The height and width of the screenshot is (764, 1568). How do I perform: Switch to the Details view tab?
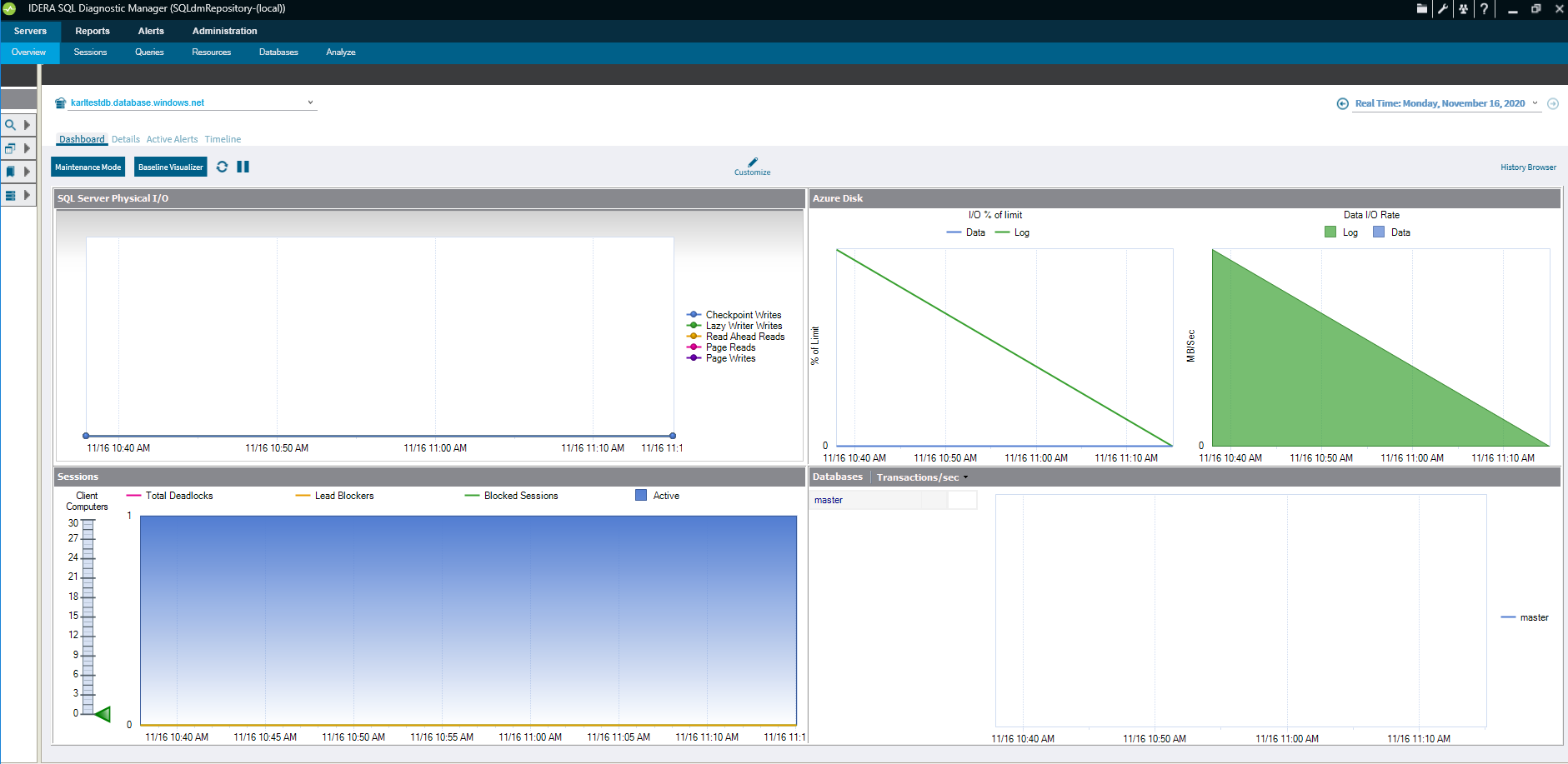[126, 139]
